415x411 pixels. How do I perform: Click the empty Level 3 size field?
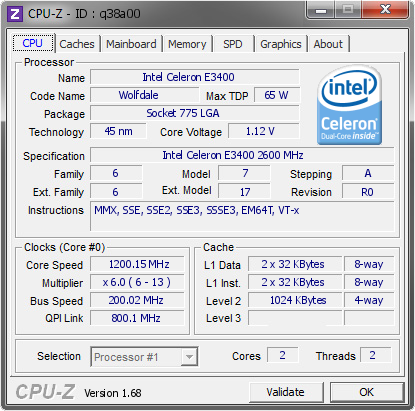[295, 318]
